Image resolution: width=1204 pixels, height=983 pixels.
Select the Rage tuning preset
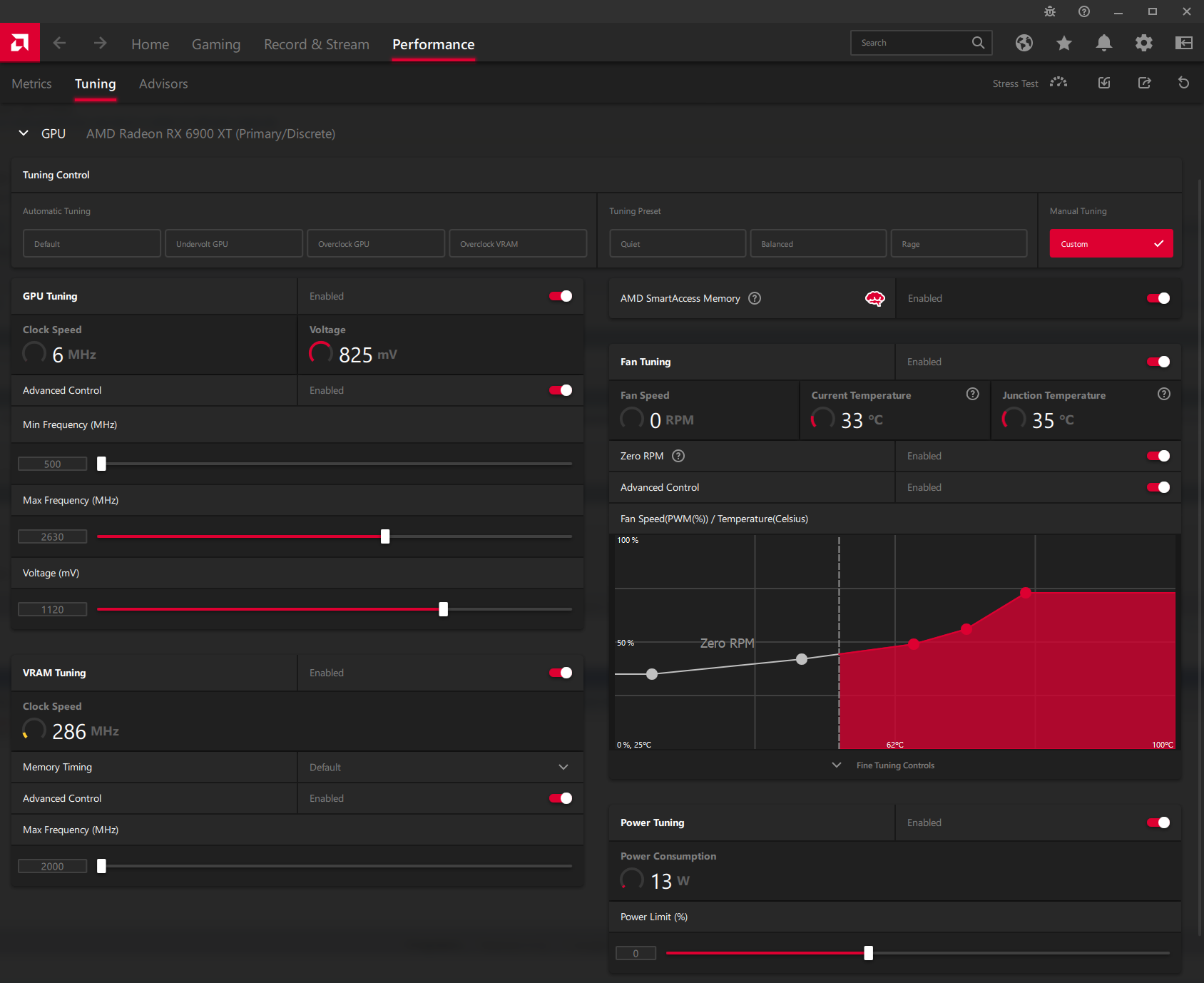click(x=959, y=243)
